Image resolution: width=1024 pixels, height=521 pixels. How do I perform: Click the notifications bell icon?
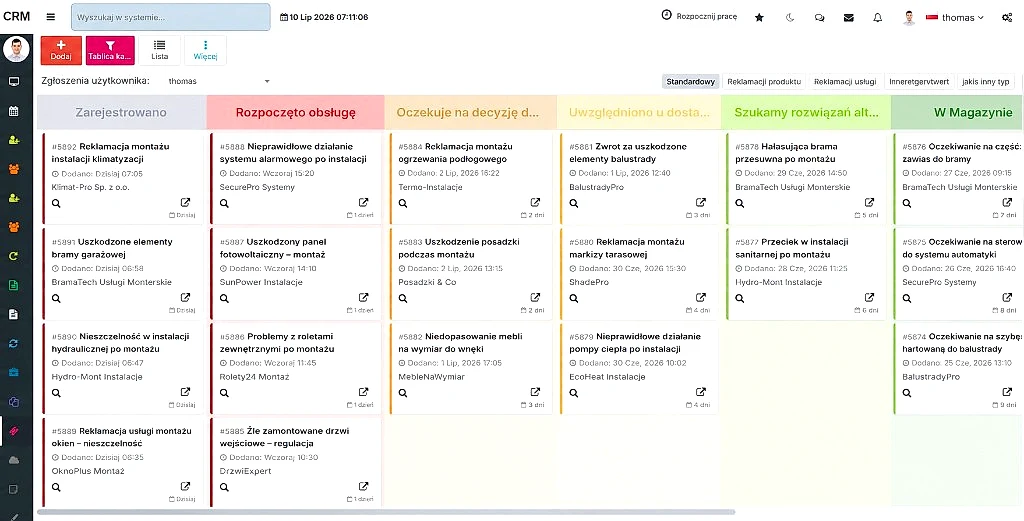click(x=878, y=18)
